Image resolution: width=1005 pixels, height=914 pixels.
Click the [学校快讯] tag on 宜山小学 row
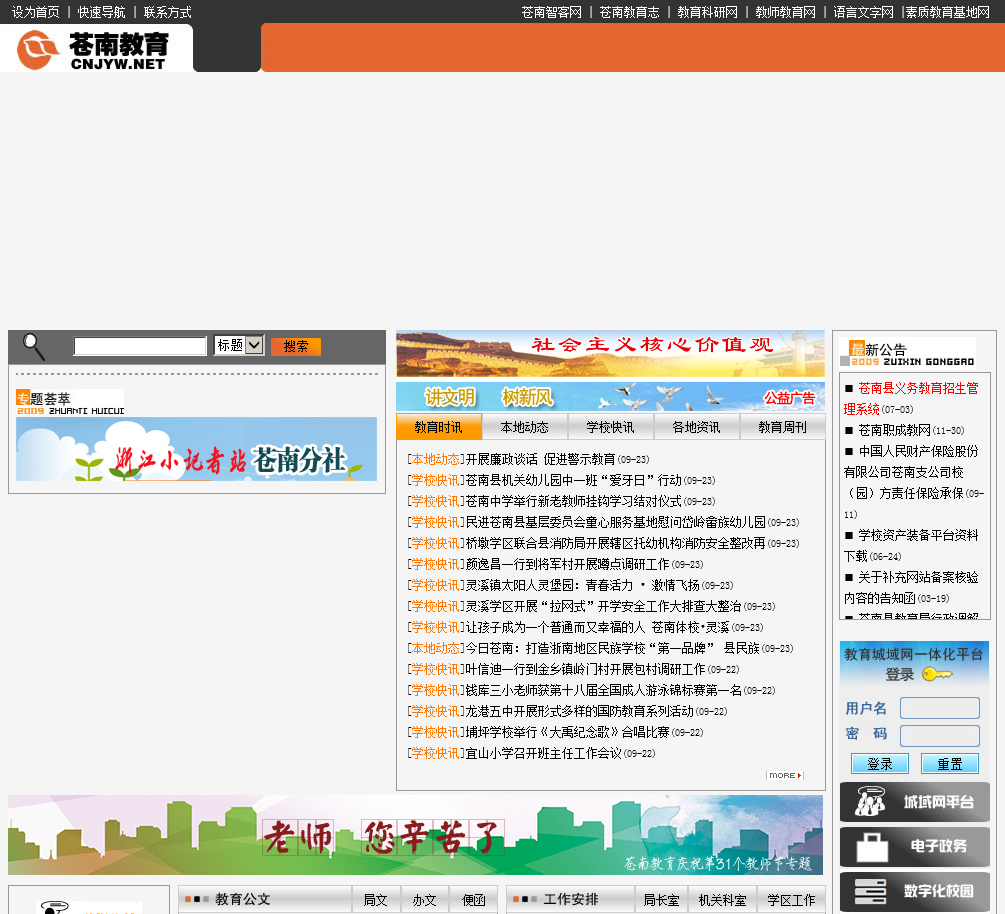(436, 753)
